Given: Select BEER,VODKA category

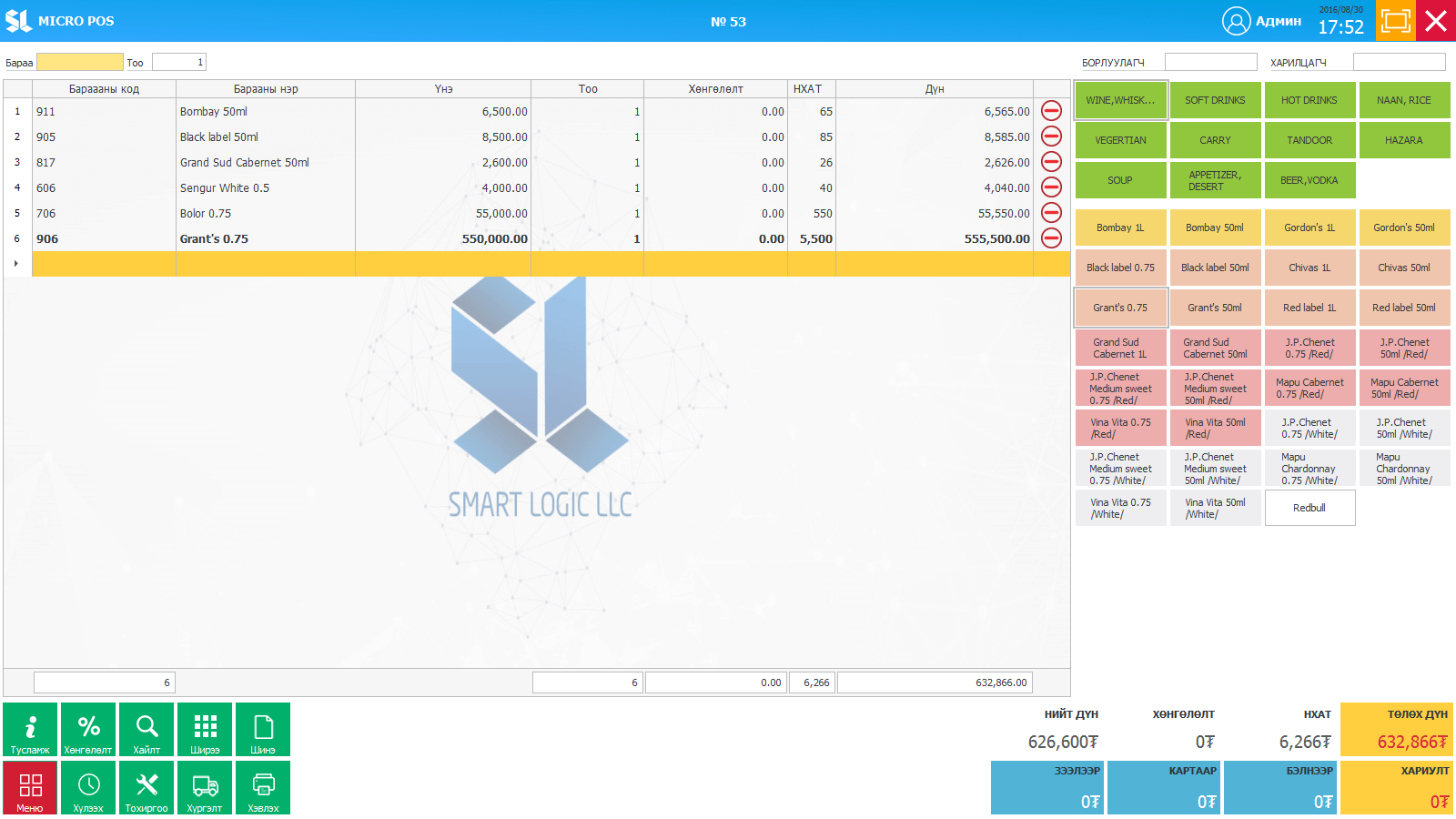Looking at the screenshot, I should (x=1309, y=180).
